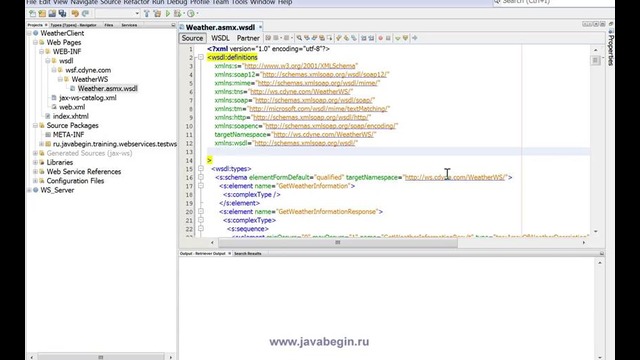Viewport: 640px width, 360px height.
Task: Collapse the WeatherClient project node
Action: (29, 33)
